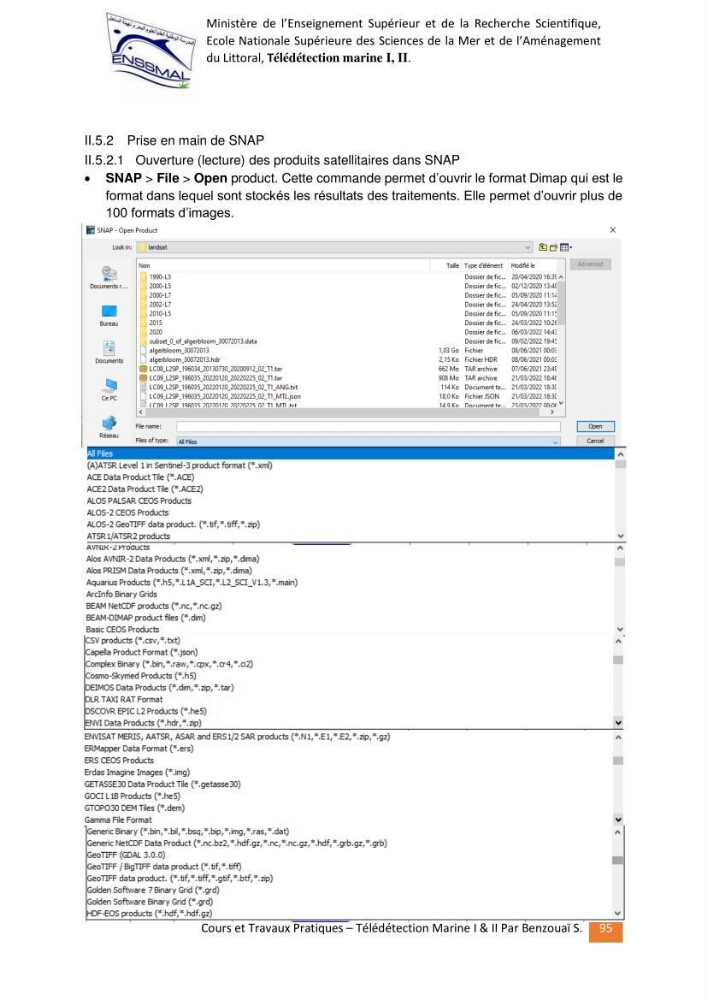Go to Bureau in places sidebar
The height and width of the screenshot is (1000, 707).
tap(109, 311)
